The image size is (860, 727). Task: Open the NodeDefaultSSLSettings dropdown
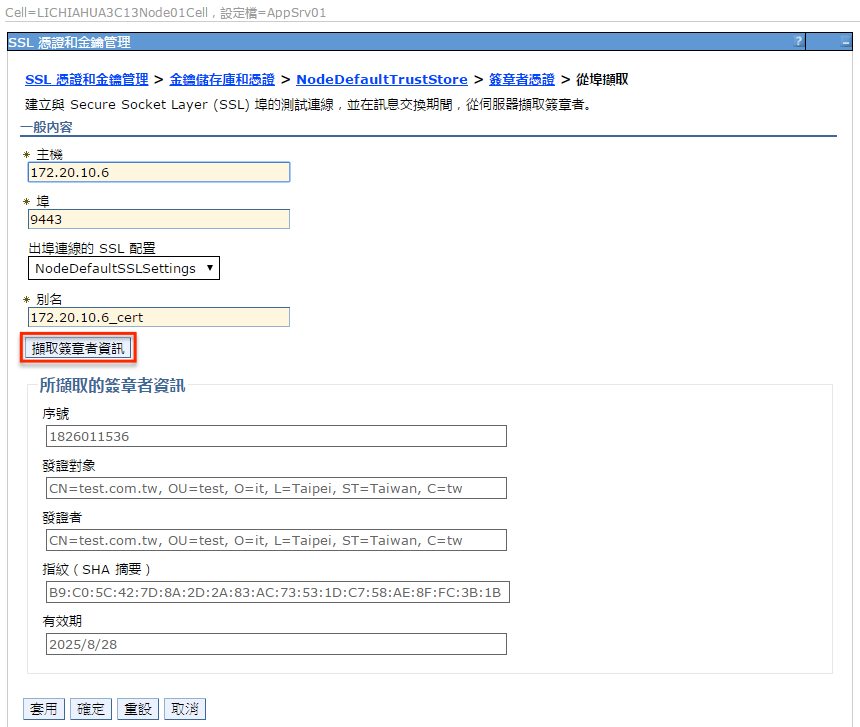(x=124, y=268)
